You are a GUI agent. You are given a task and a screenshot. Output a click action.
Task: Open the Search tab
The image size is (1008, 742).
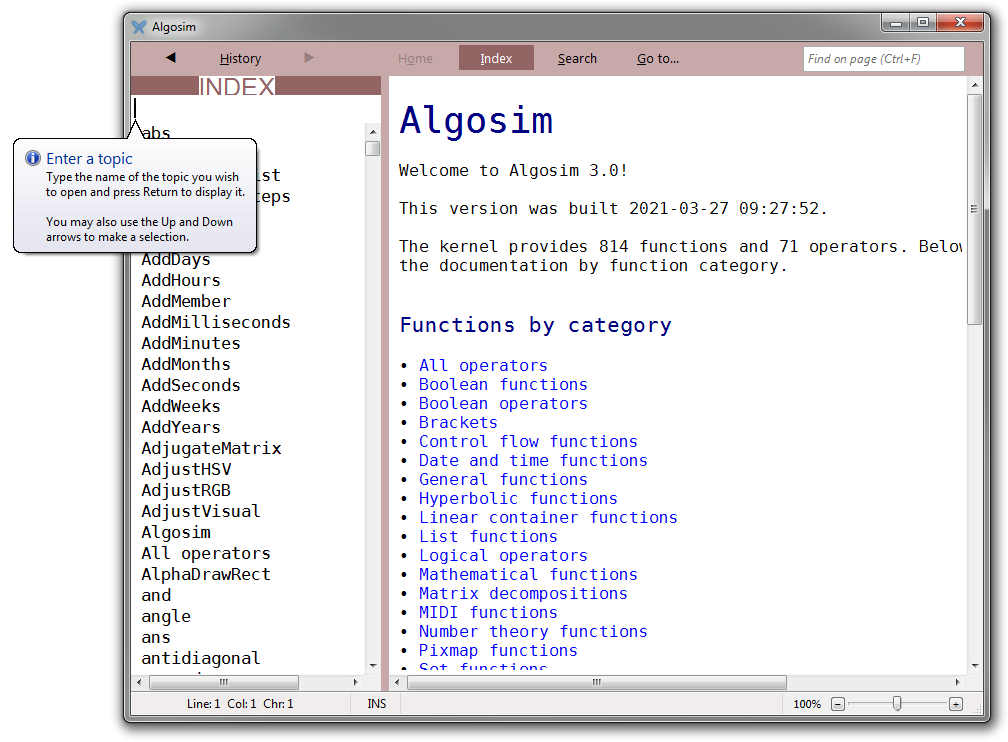577,59
